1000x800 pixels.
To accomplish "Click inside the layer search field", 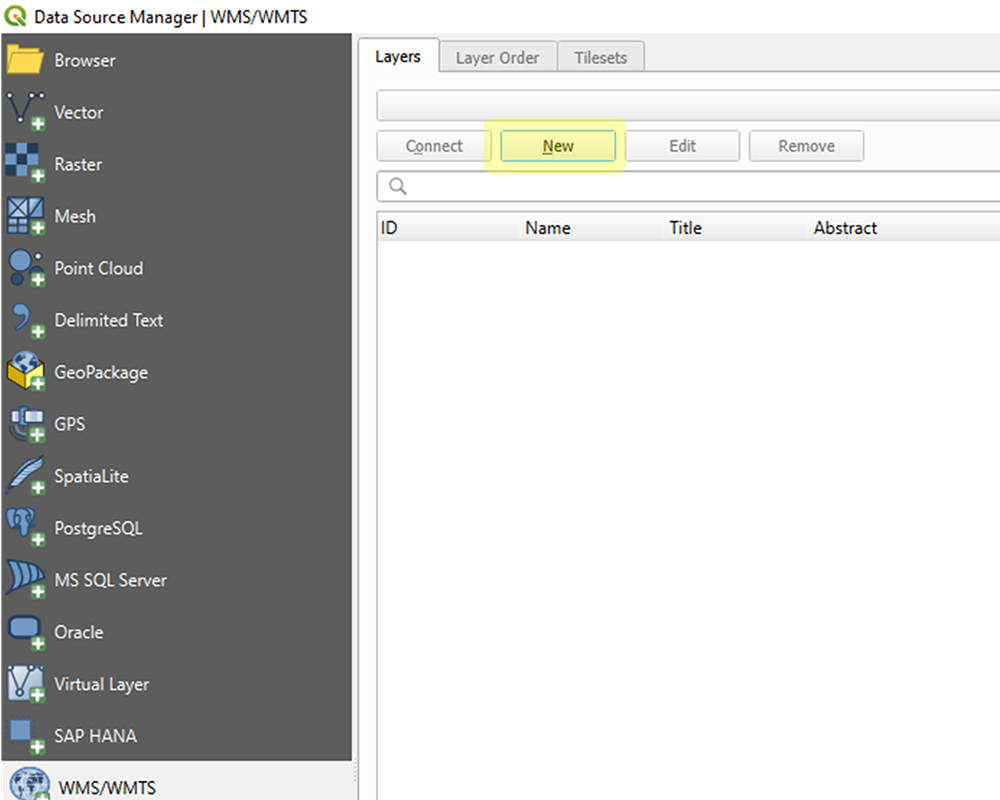I will click(x=600, y=186).
